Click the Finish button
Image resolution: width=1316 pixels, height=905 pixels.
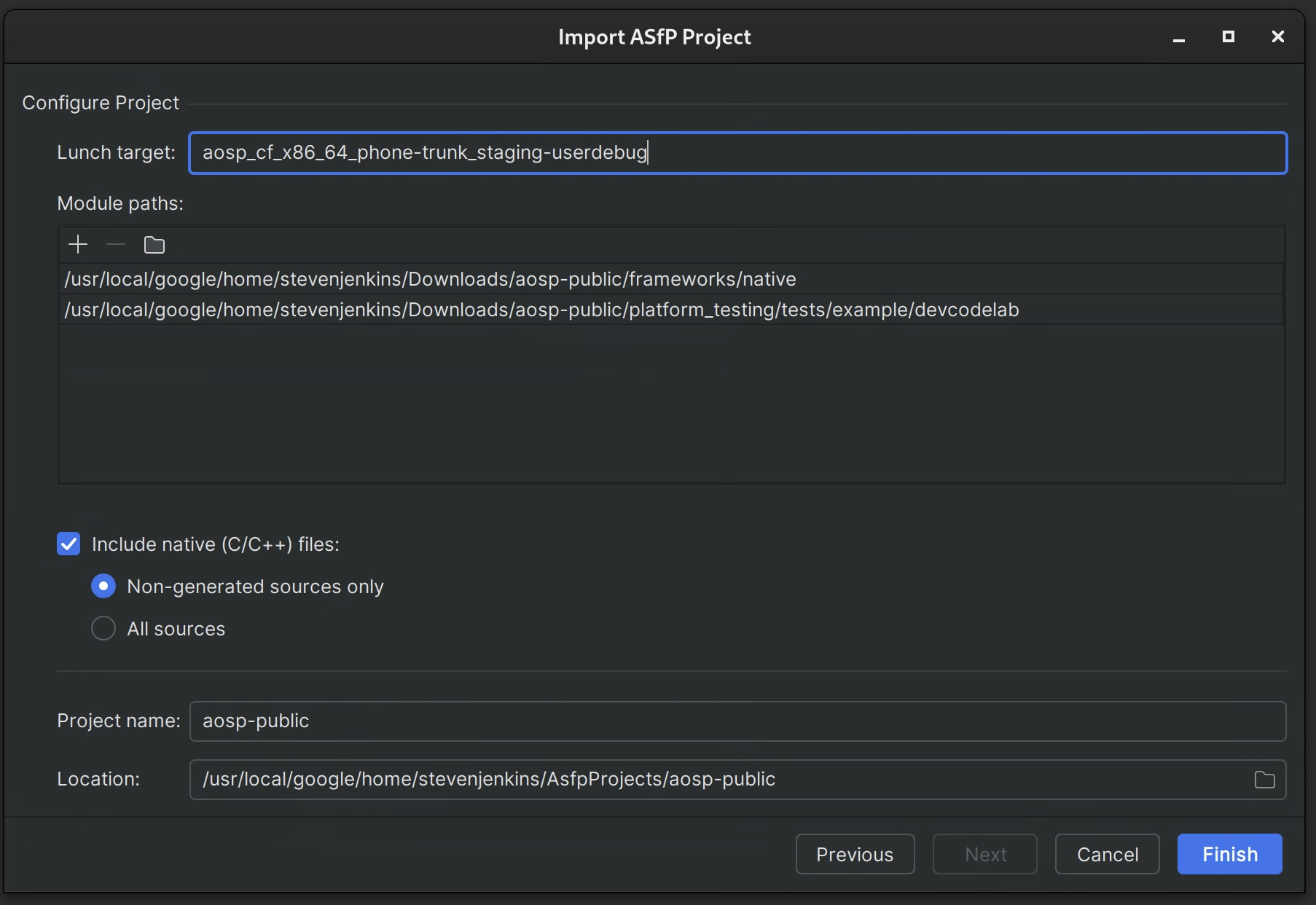coord(1229,854)
